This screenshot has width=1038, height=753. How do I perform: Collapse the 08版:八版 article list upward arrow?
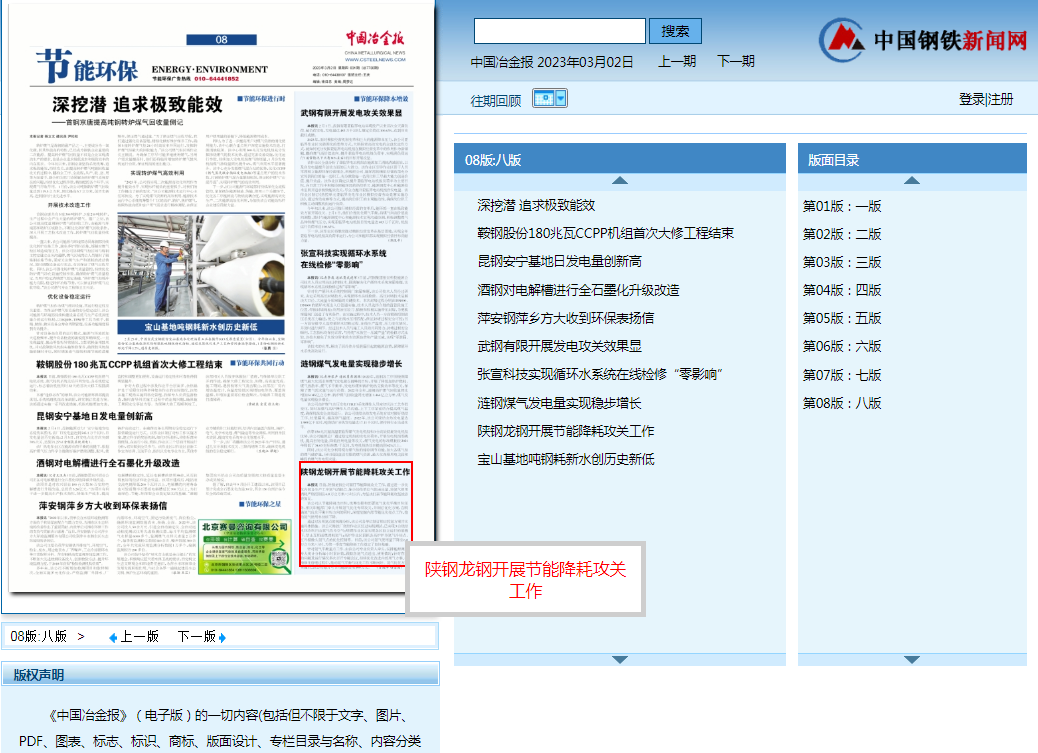tap(620, 180)
